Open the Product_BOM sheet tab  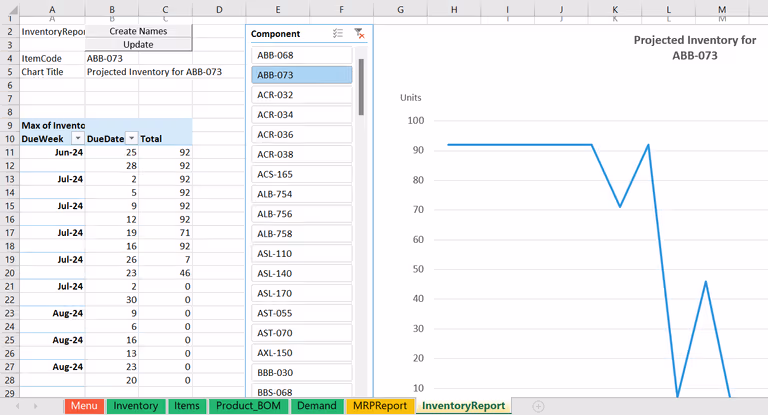point(248,406)
